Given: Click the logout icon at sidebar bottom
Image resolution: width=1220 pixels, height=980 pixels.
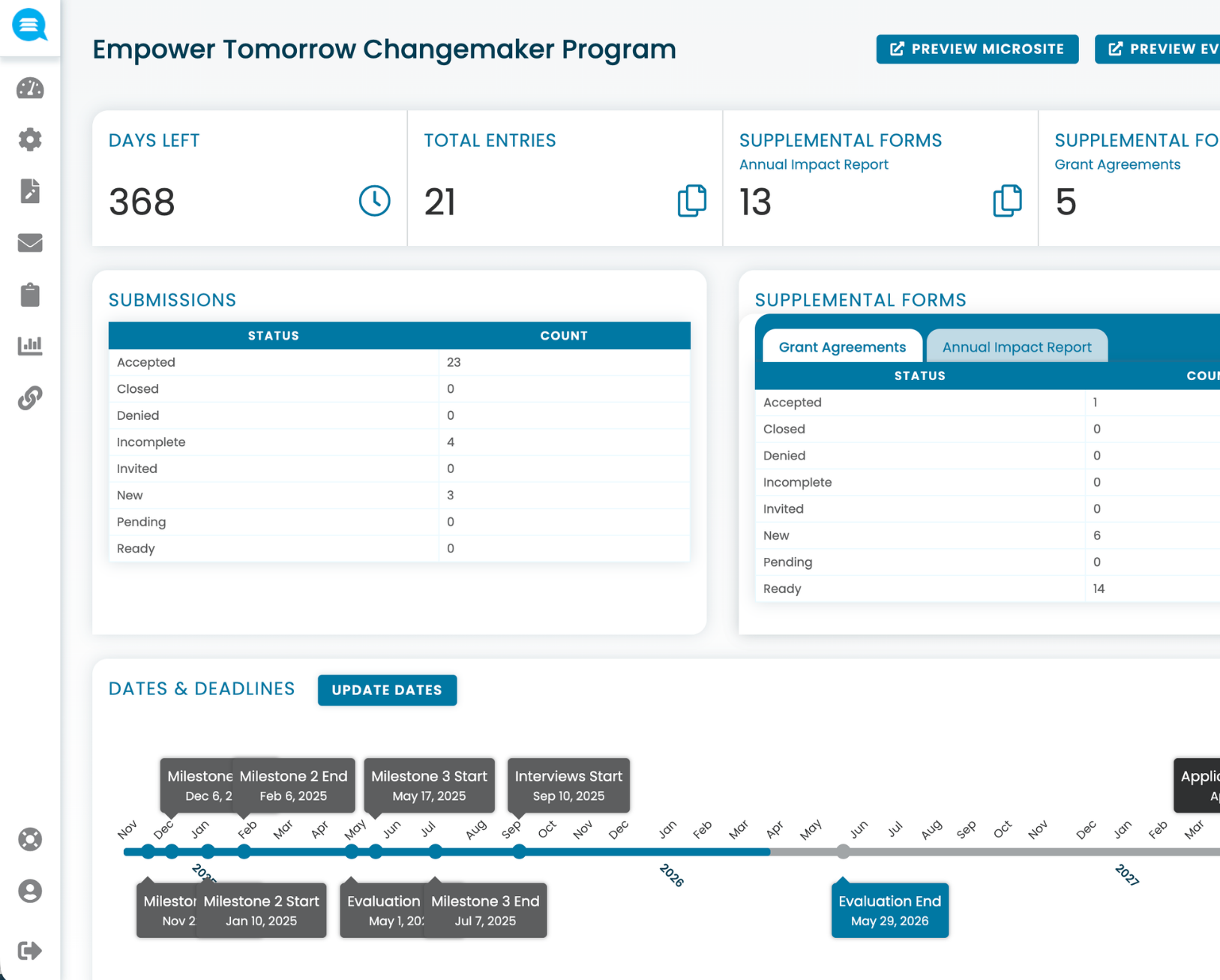Looking at the screenshot, I should [x=29, y=951].
